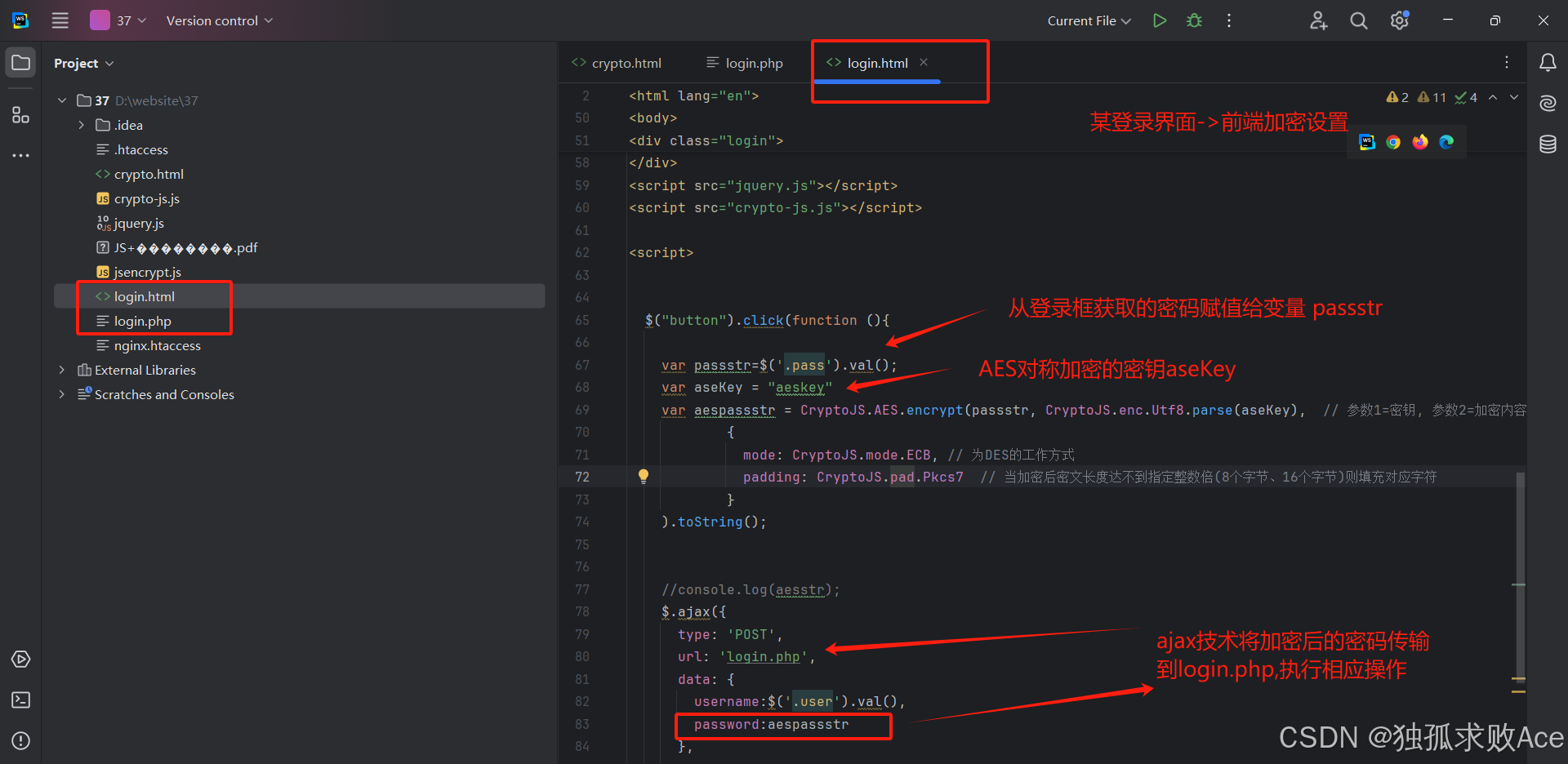
Task: Open the Database tool window
Action: (x=1548, y=144)
